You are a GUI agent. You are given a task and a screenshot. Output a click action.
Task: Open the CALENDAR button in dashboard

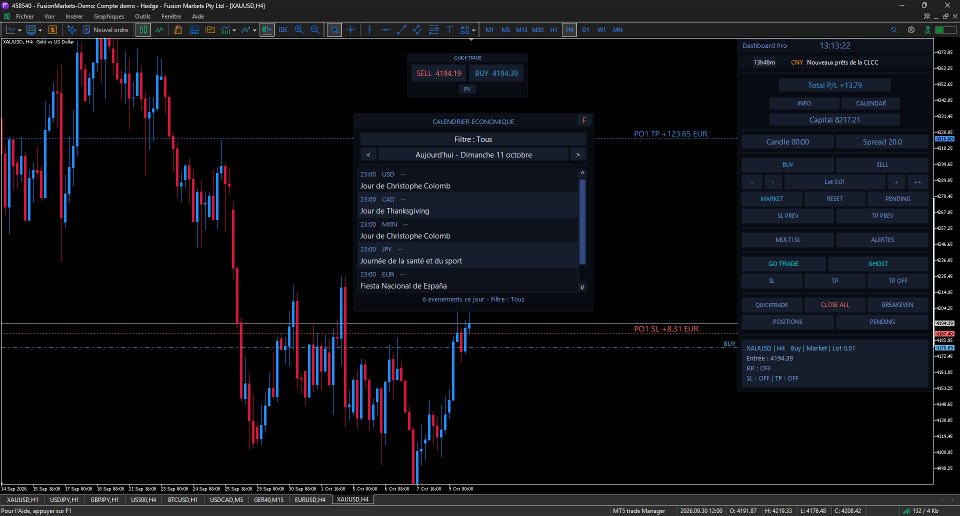click(x=871, y=103)
